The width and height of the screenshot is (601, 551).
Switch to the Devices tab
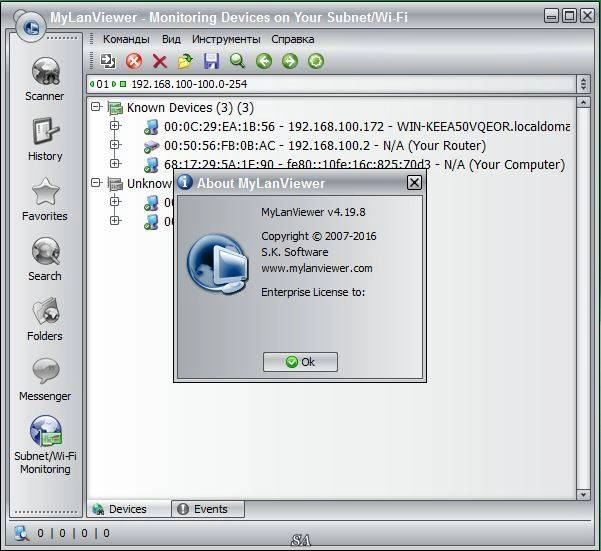(129, 509)
